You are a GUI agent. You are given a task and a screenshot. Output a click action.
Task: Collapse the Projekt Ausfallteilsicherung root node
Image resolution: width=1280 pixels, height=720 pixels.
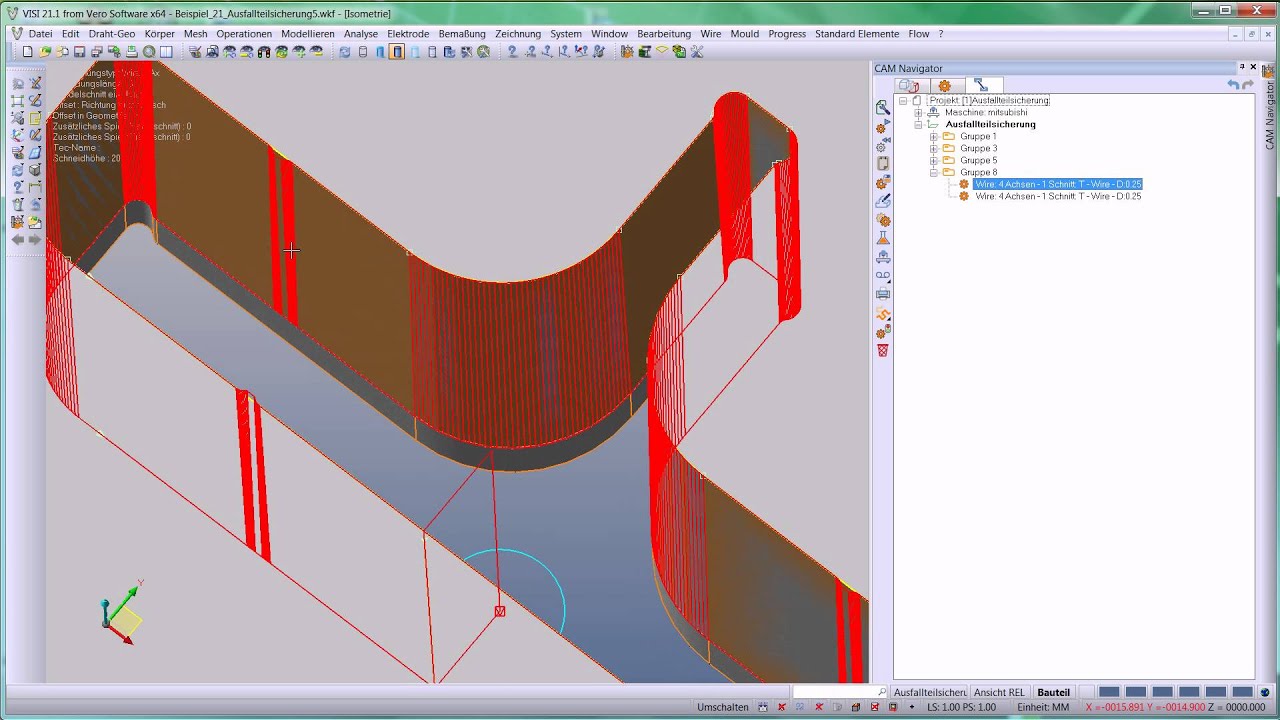[902, 101]
